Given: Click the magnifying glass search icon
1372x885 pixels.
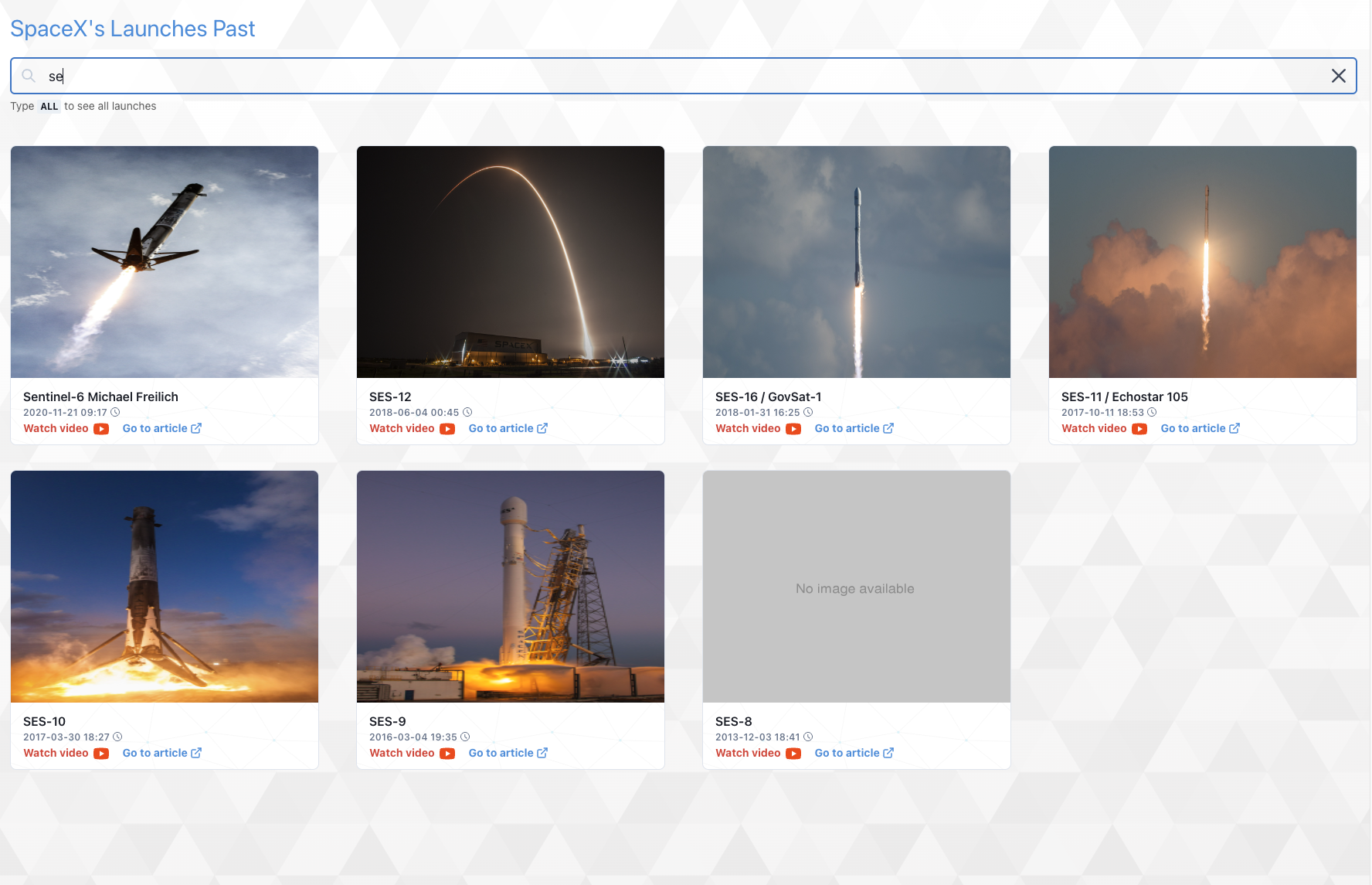Looking at the screenshot, I should point(29,76).
